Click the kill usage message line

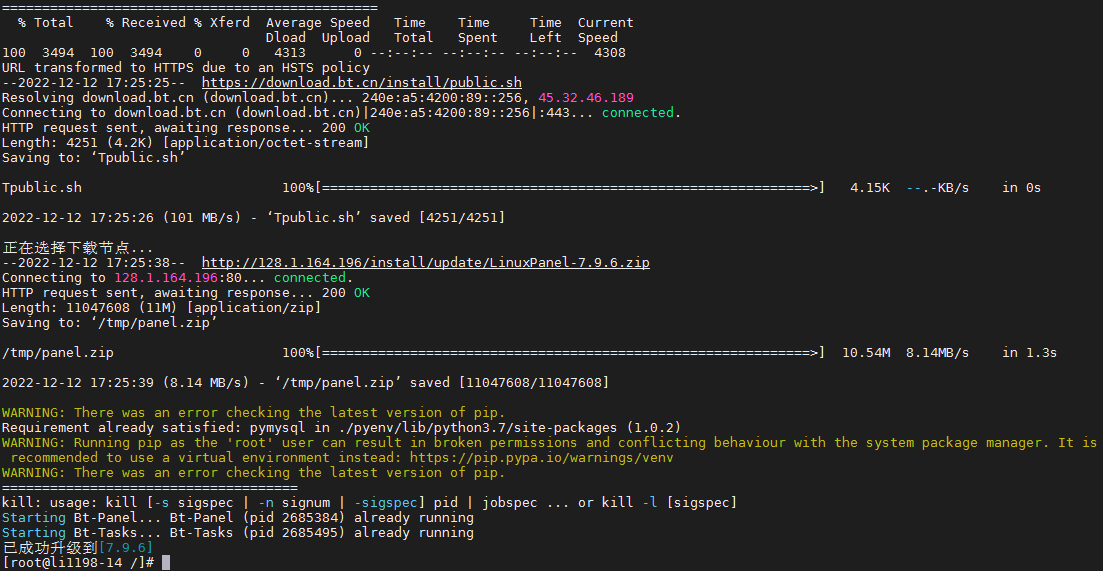369,503
